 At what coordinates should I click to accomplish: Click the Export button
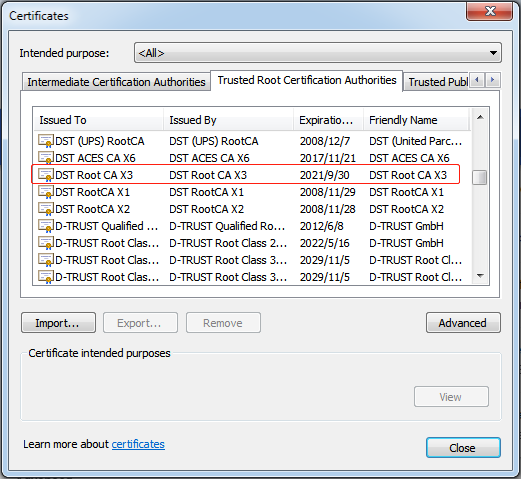(x=140, y=323)
